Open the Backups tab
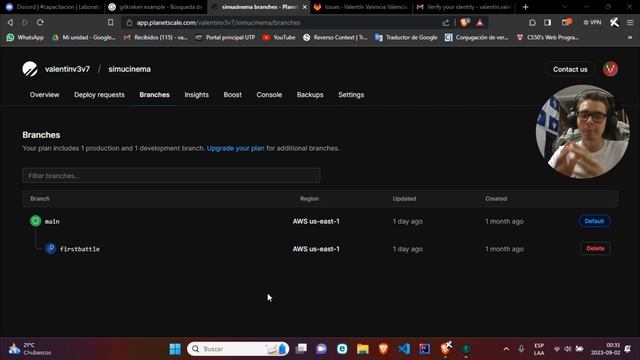 click(310, 95)
